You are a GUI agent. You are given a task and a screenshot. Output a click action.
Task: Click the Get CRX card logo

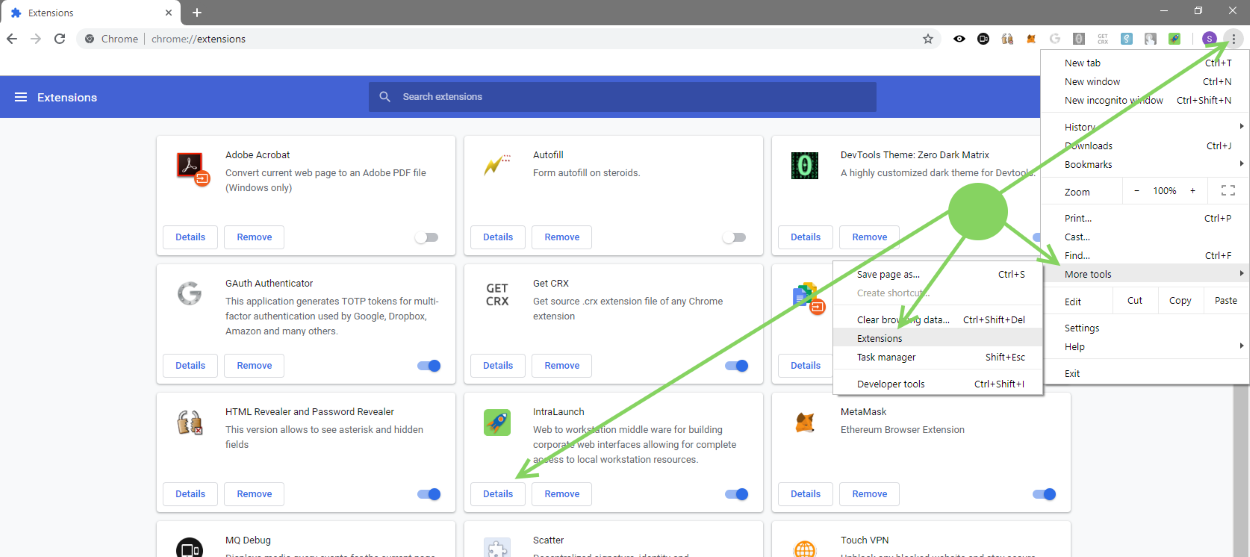pyautogui.click(x=497, y=294)
